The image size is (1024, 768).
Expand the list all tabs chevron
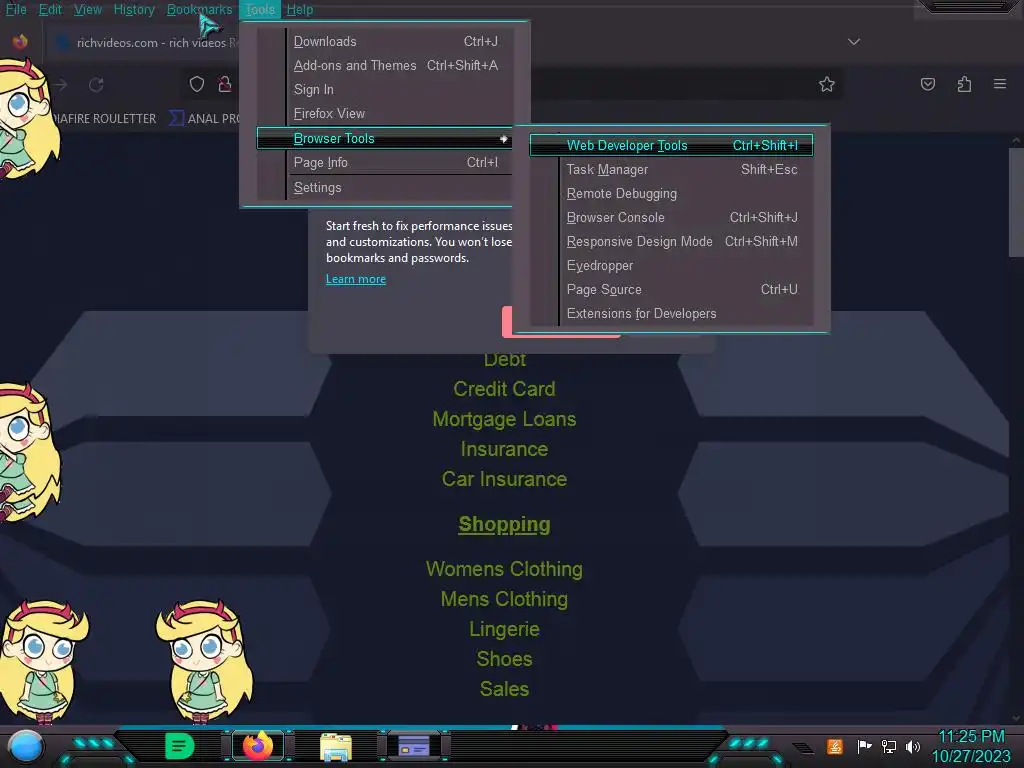pyautogui.click(x=854, y=42)
